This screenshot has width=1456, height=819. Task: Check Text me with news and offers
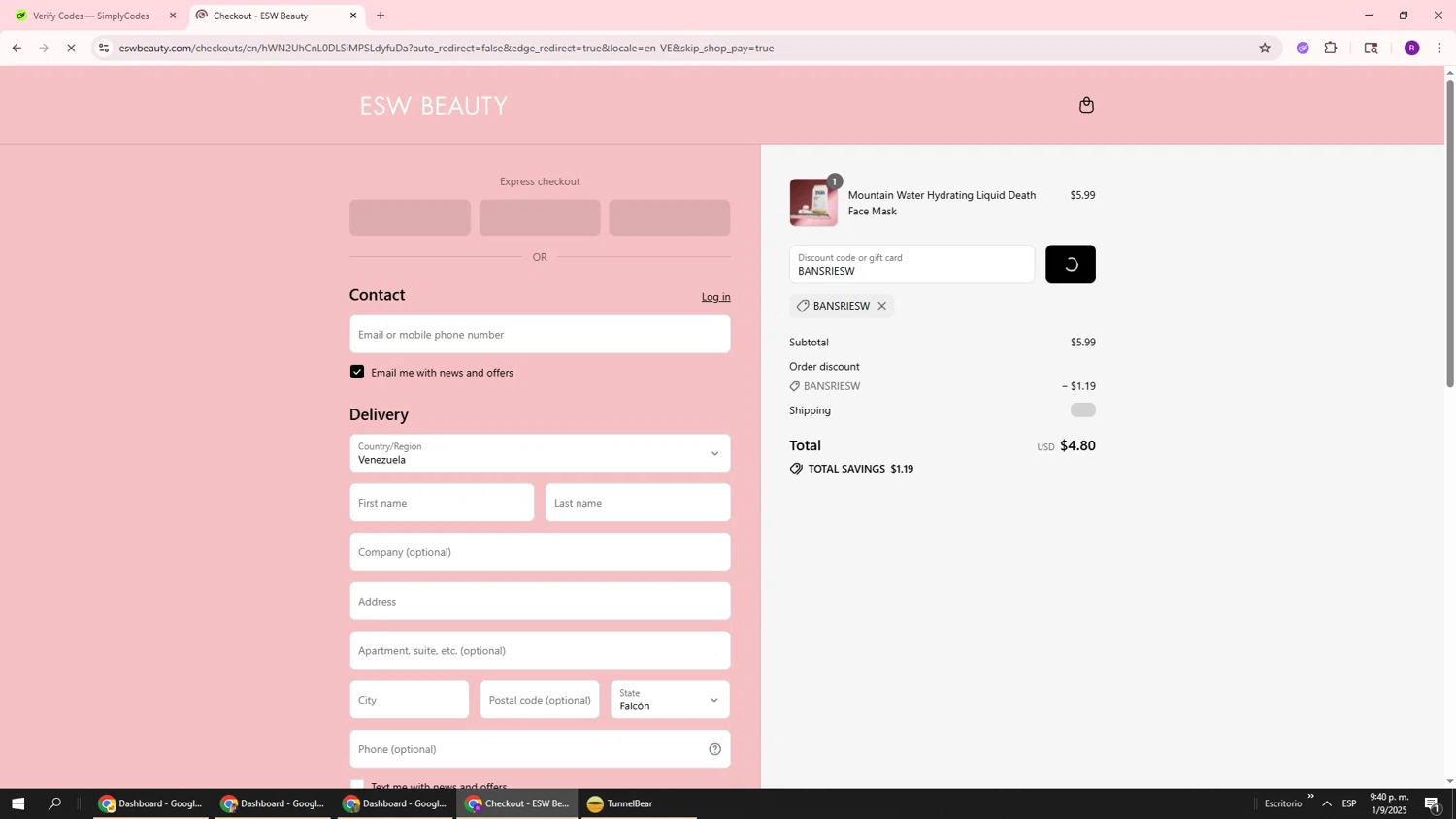coord(357,784)
